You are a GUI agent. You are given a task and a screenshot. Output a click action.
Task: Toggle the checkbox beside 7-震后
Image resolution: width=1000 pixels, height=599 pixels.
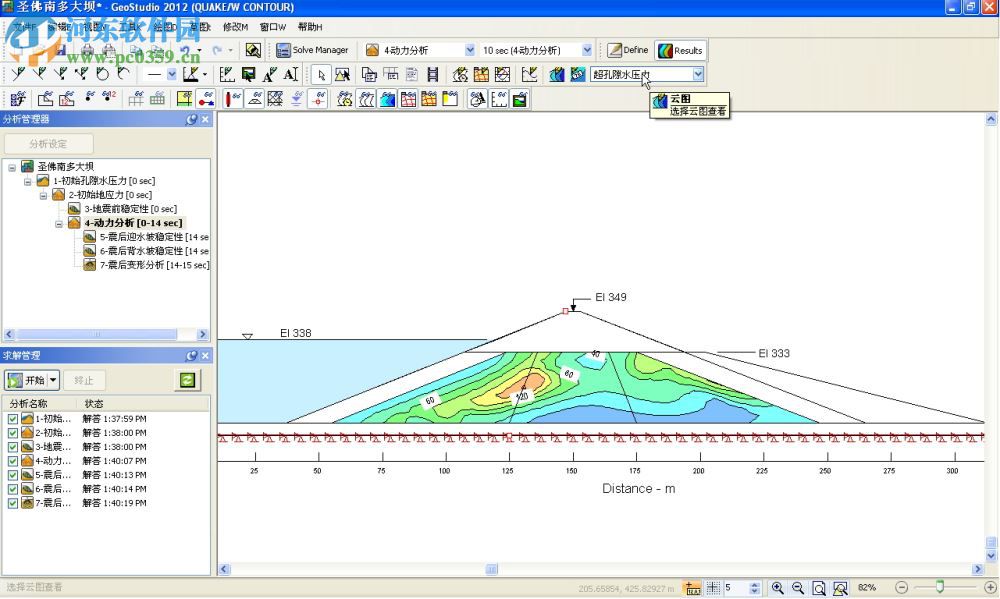click(12, 502)
